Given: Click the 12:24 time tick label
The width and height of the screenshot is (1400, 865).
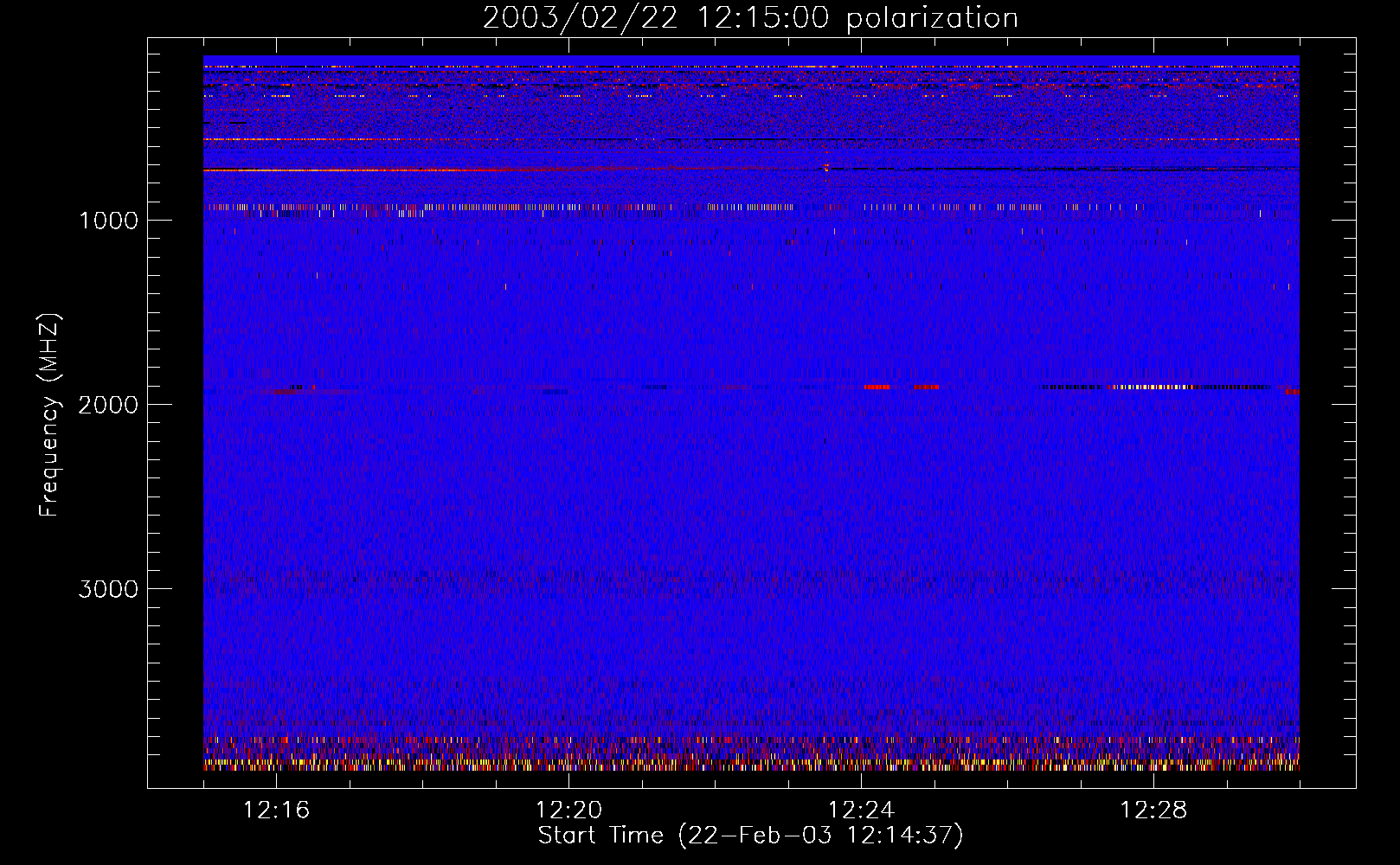Looking at the screenshot, I should pos(861,811).
